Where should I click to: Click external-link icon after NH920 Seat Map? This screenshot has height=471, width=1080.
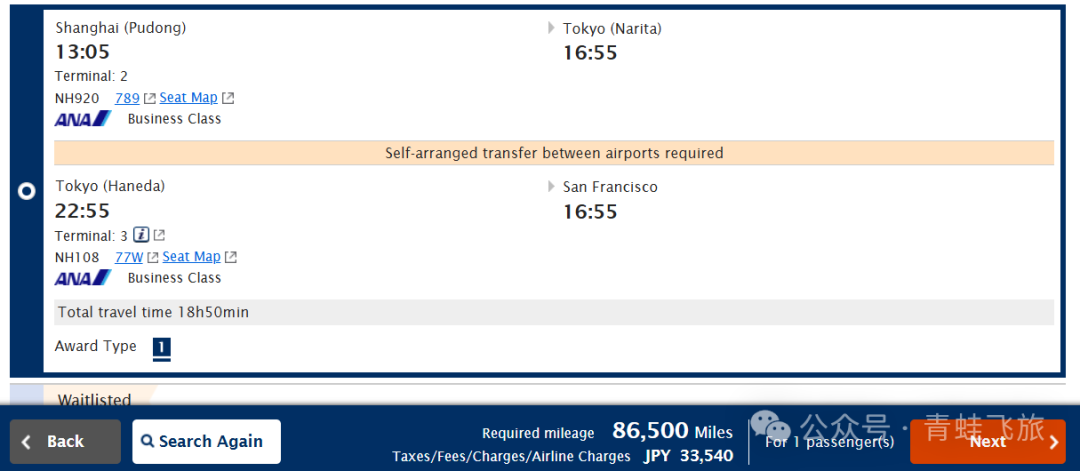228,98
